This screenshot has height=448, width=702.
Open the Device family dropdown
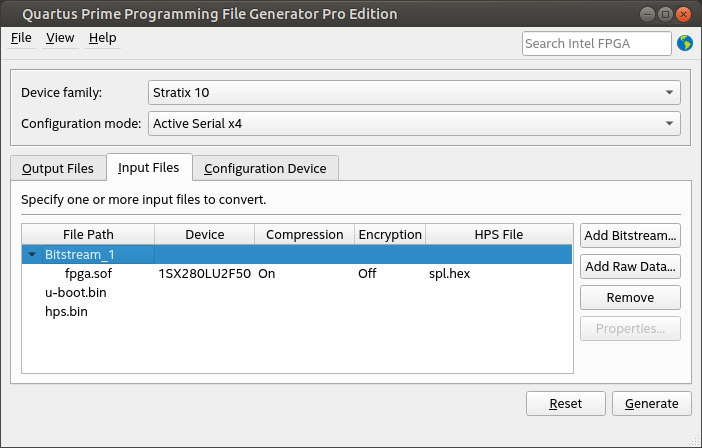pyautogui.click(x=414, y=93)
